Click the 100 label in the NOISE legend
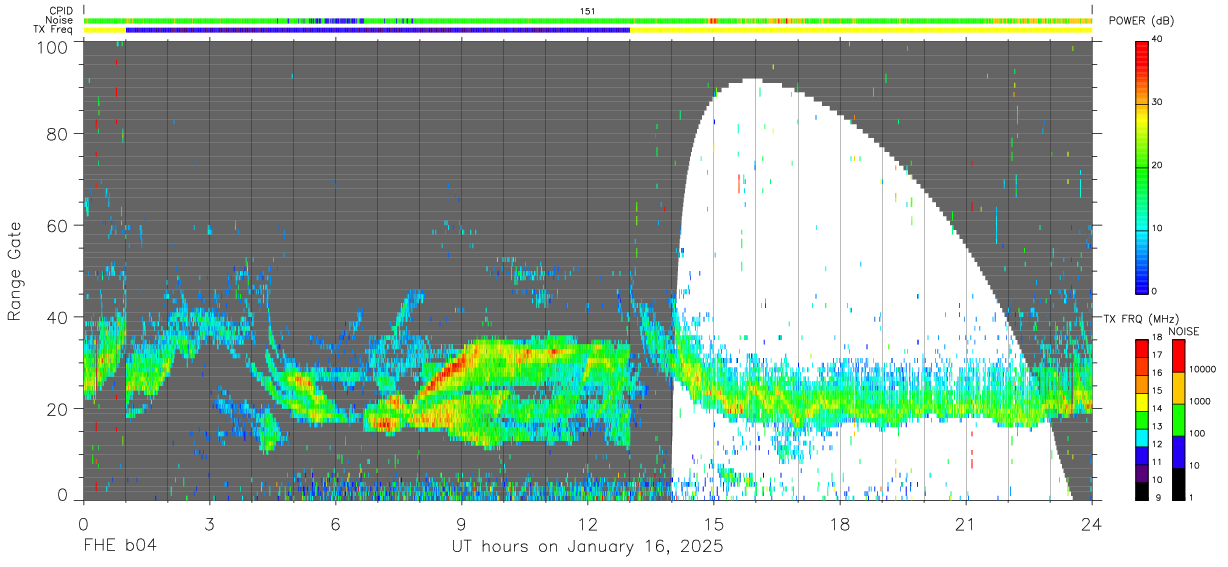The height and width of the screenshot is (567, 1228). (x=1198, y=433)
